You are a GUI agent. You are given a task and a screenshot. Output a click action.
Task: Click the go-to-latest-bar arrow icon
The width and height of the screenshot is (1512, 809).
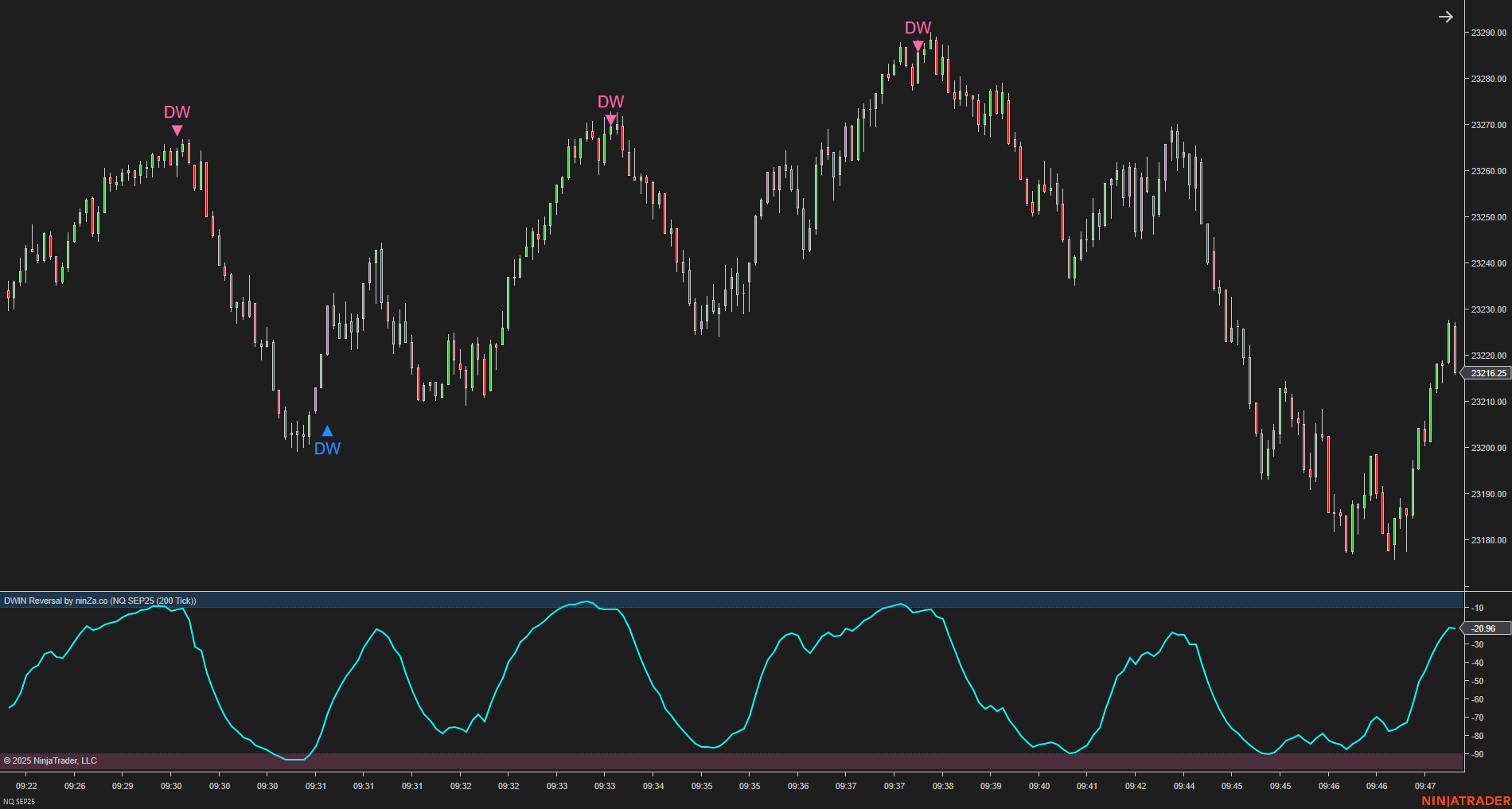(x=1447, y=16)
